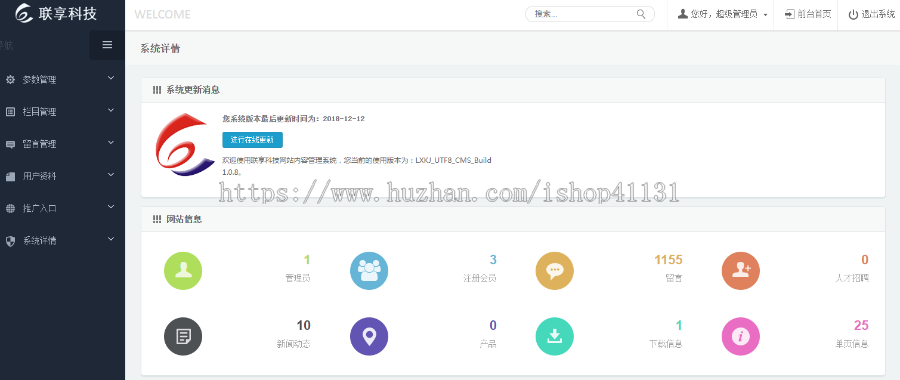Click the 系统更新消息 panel heading
This screenshot has width=900, height=380.
pyautogui.click(x=193, y=90)
